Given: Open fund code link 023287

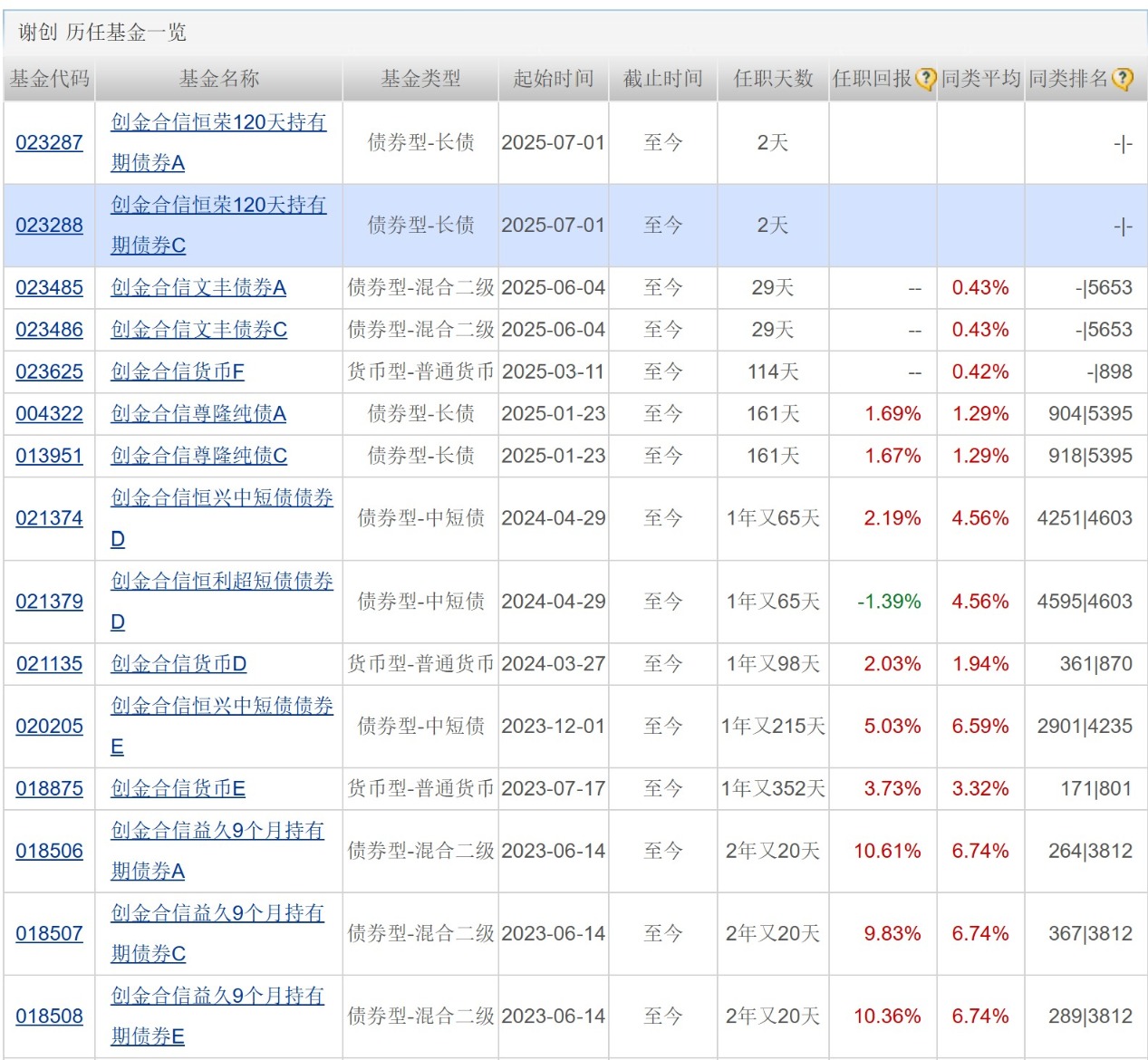Looking at the screenshot, I should [49, 143].
